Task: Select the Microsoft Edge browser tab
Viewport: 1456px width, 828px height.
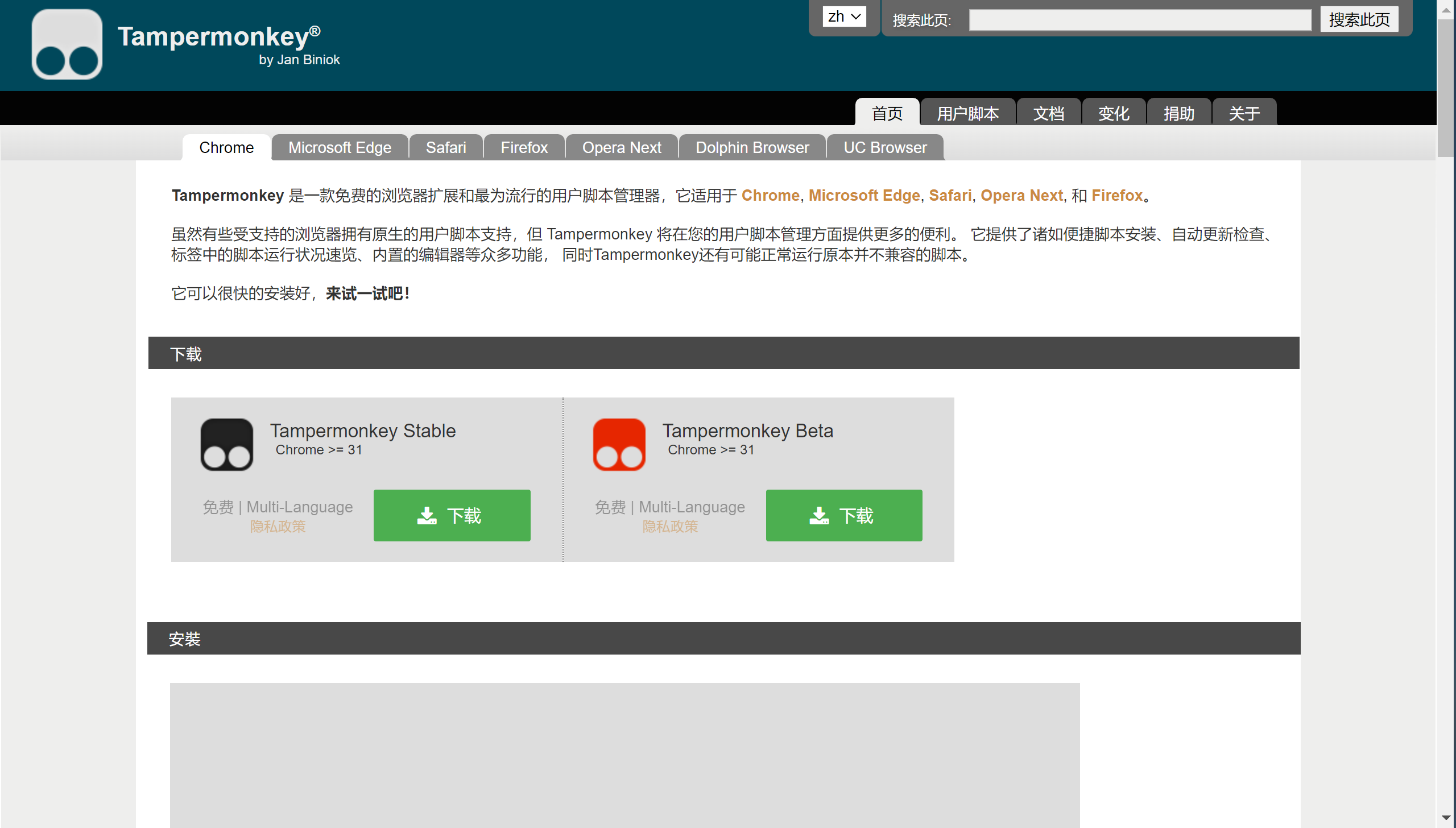Action: (340, 147)
